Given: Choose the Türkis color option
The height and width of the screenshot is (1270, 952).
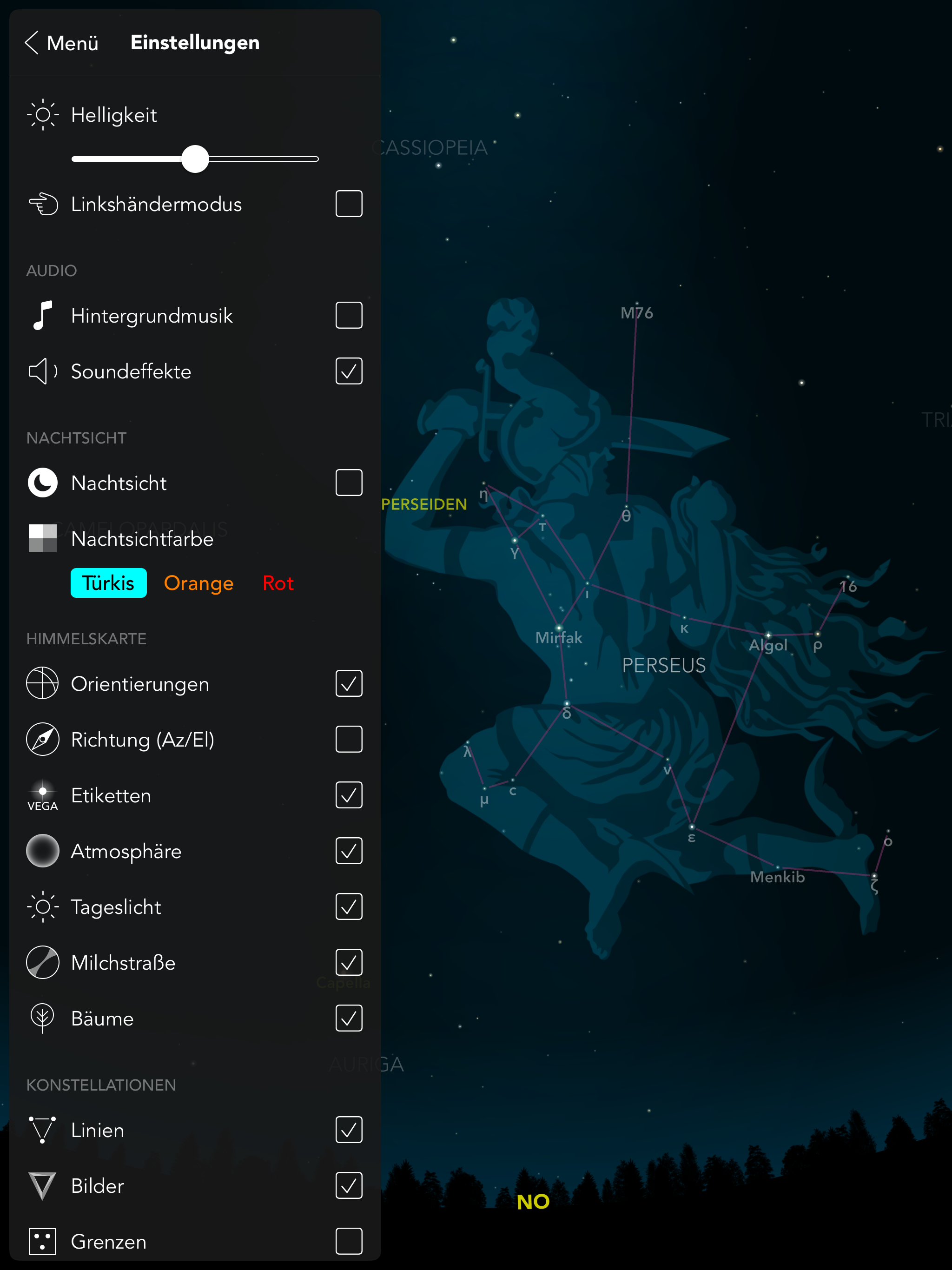Looking at the screenshot, I should coord(108,583).
